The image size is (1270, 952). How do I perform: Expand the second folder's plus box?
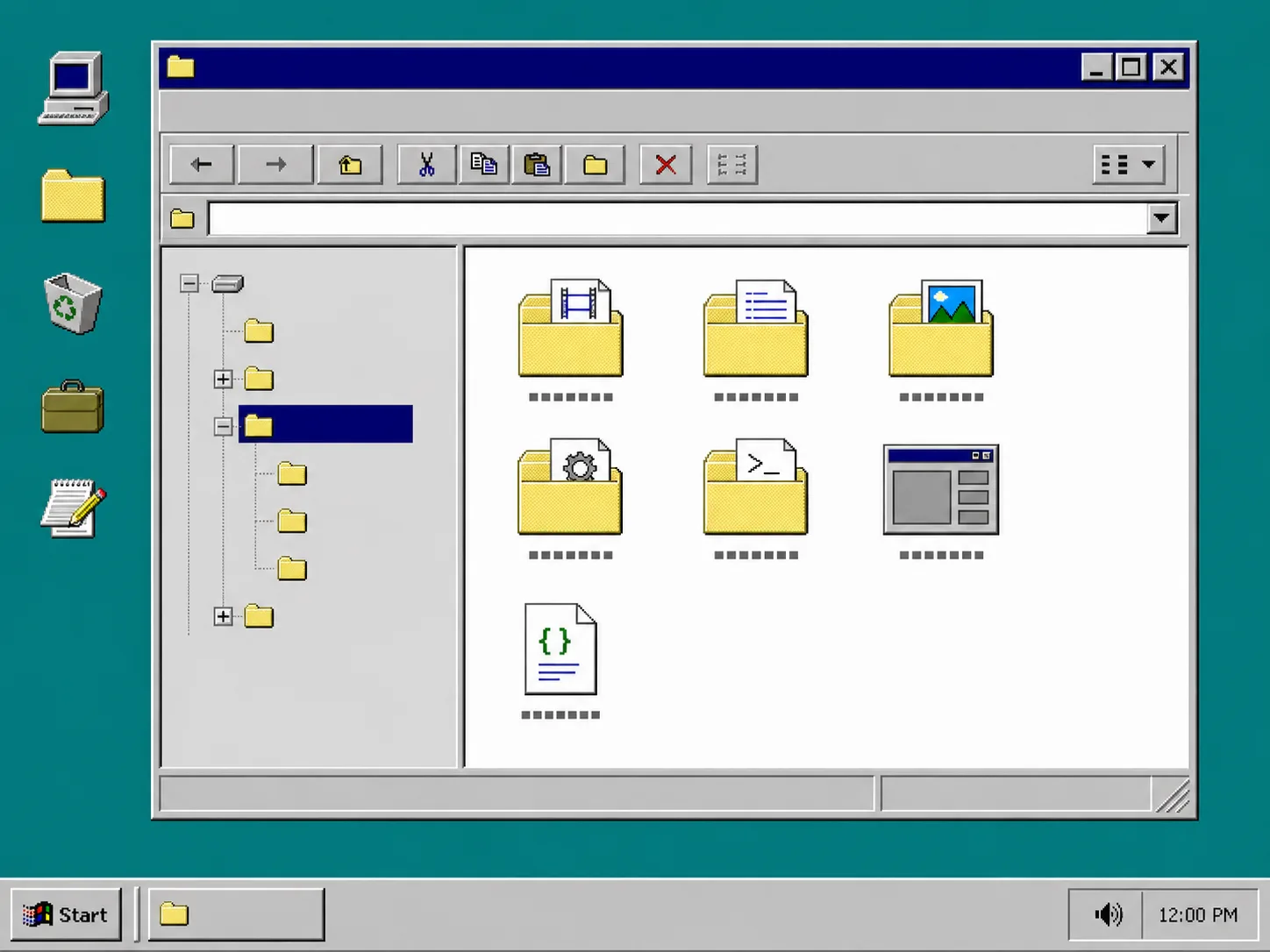[x=223, y=379]
